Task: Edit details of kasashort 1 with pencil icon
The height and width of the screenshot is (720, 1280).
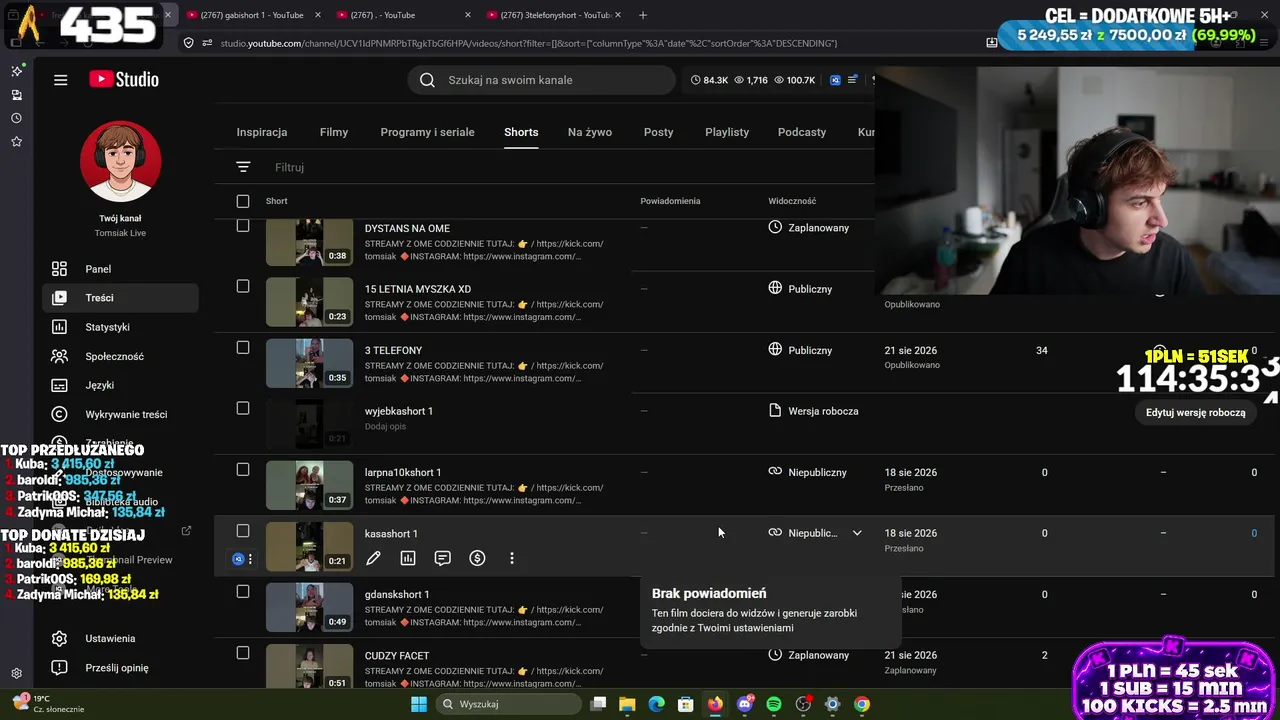Action: 373,558
